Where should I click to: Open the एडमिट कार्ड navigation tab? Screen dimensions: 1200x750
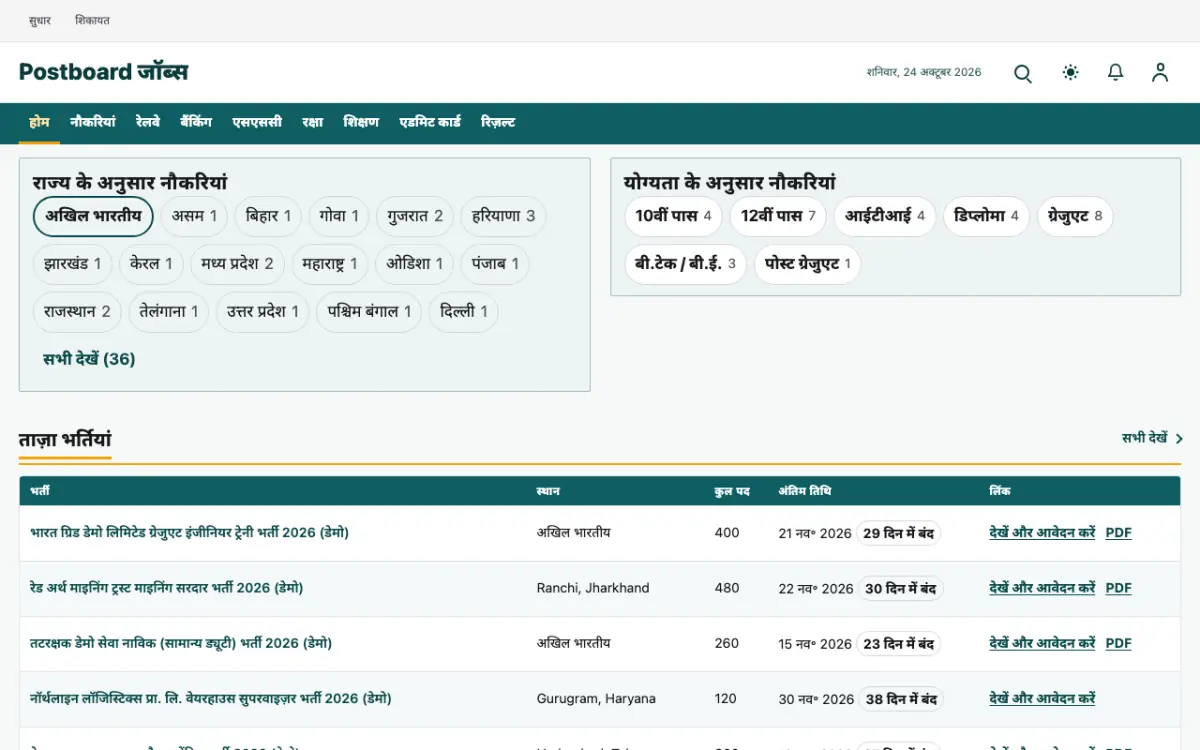(430, 122)
